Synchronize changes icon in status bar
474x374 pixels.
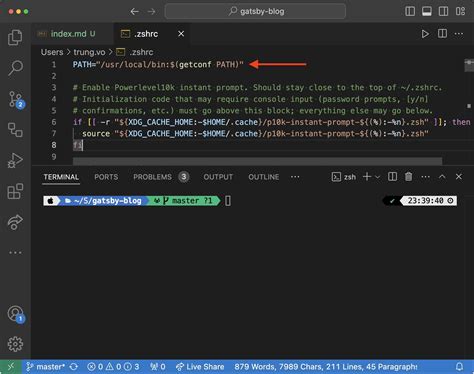74,367
